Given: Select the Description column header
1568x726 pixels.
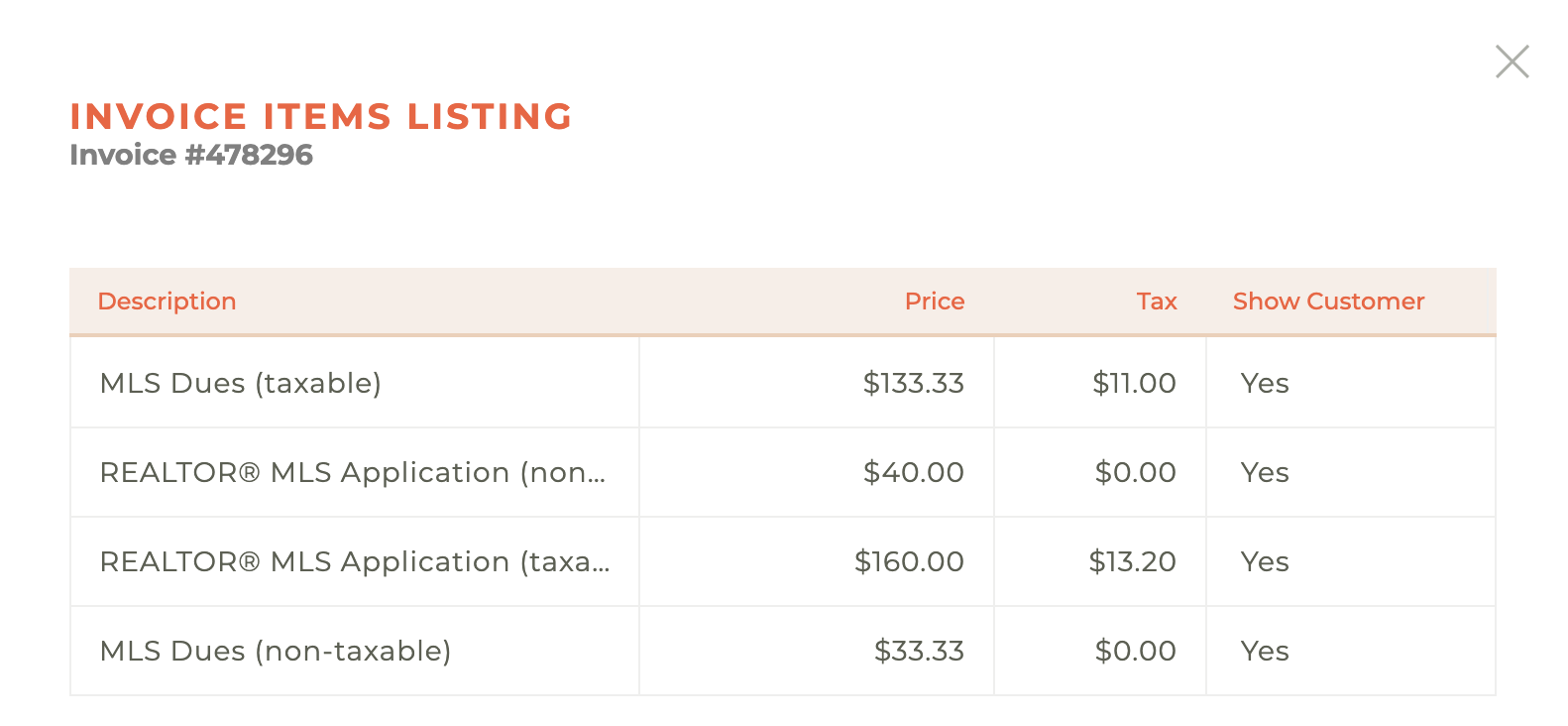Looking at the screenshot, I should pos(167,302).
